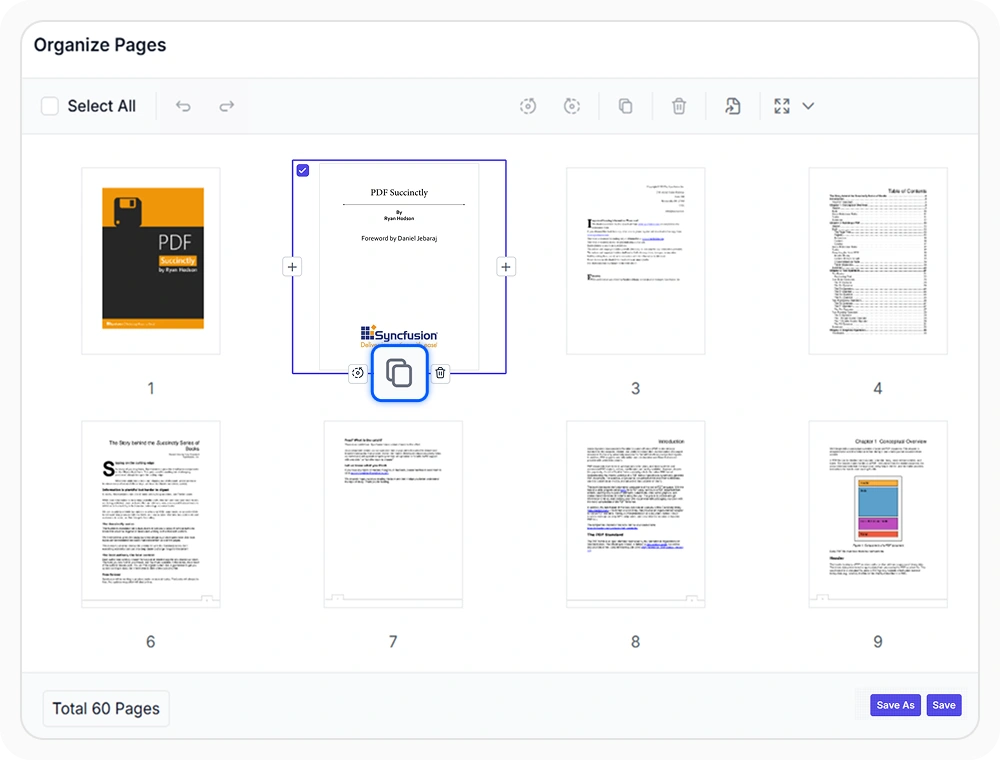Select the Chapter 1 page 9 thumbnail
This screenshot has width=1000, height=760.
(878, 514)
